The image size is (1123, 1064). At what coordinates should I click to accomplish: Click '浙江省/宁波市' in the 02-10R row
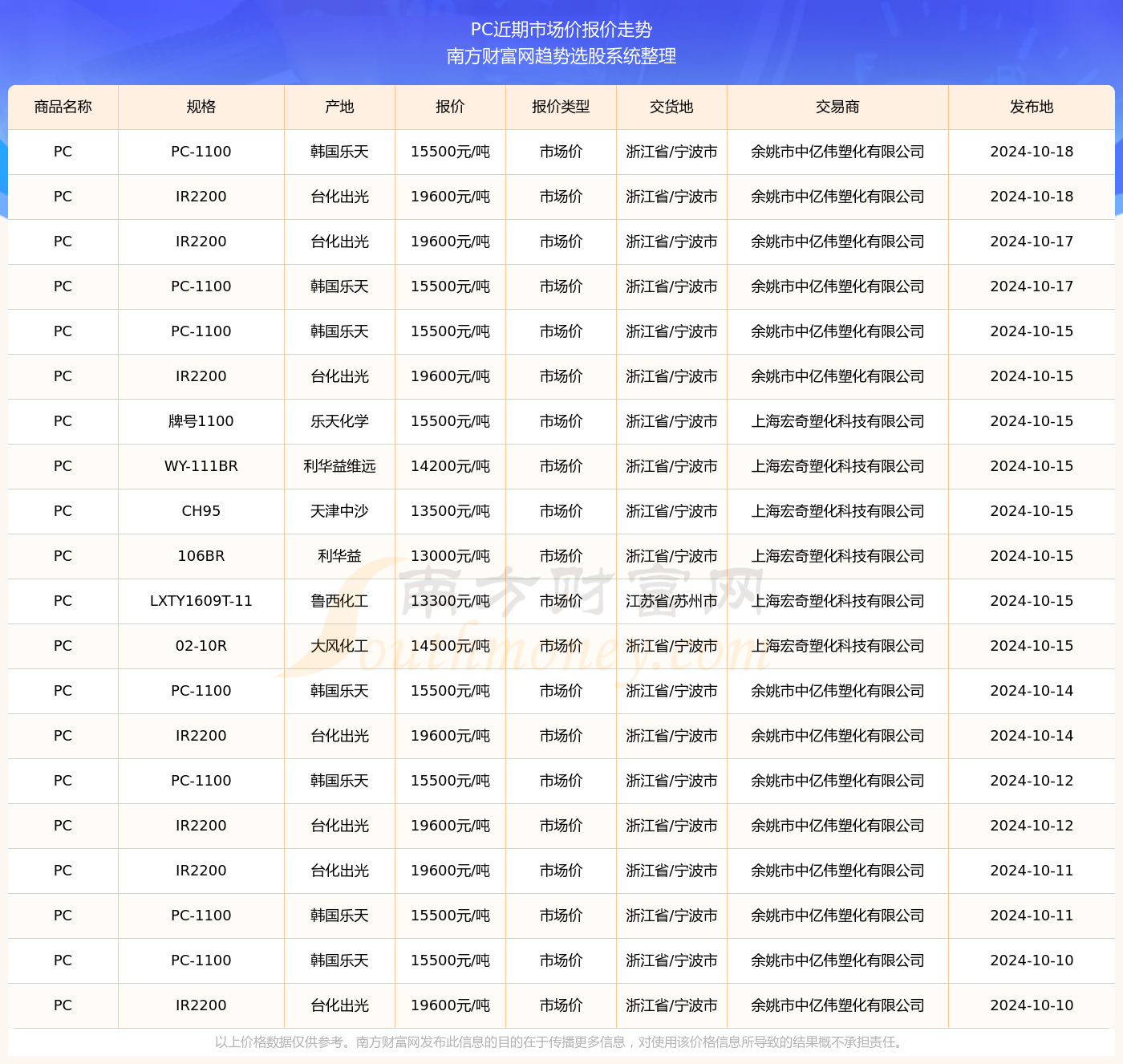coord(671,646)
